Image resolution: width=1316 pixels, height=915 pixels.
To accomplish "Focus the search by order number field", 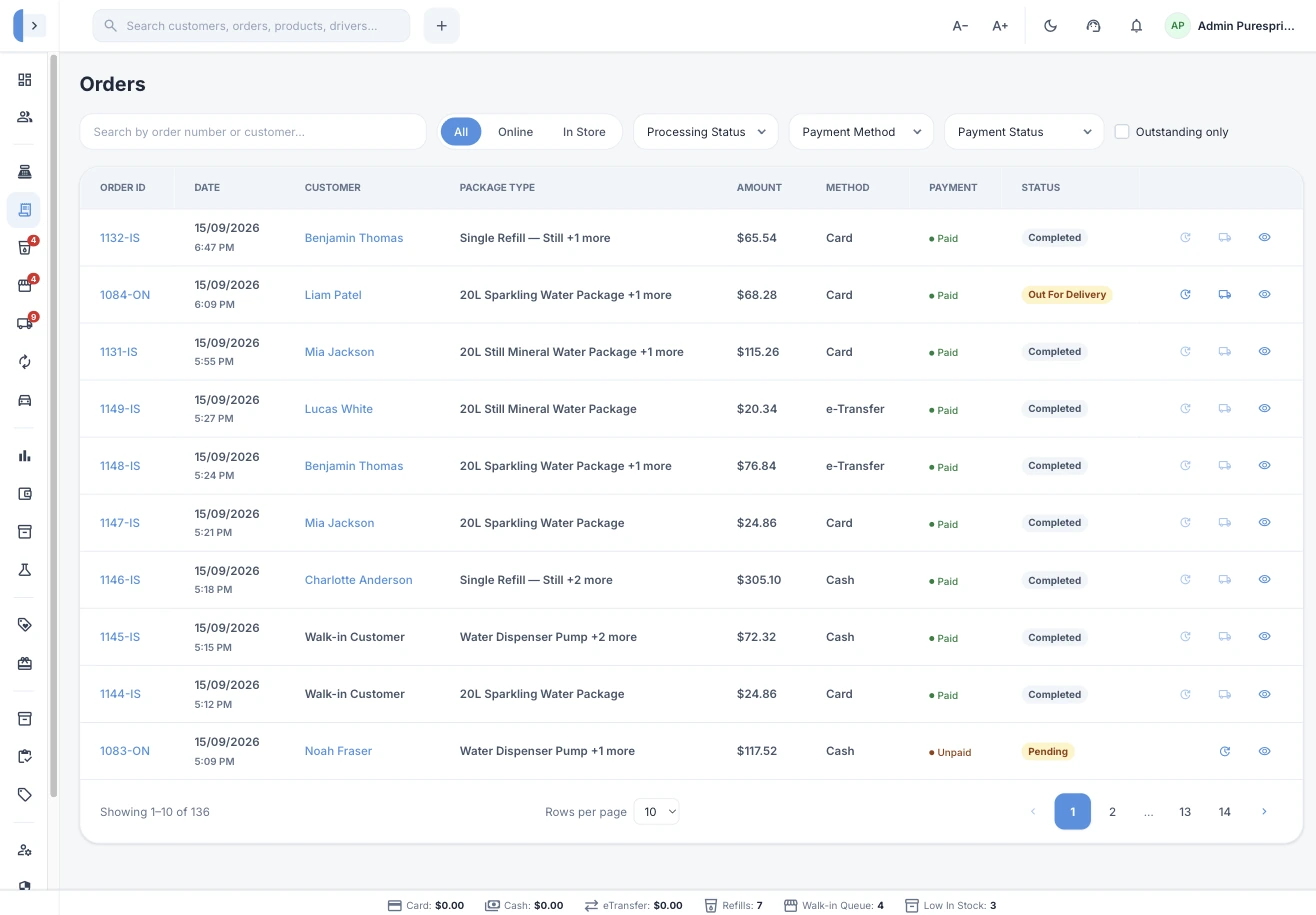I will click(x=253, y=132).
